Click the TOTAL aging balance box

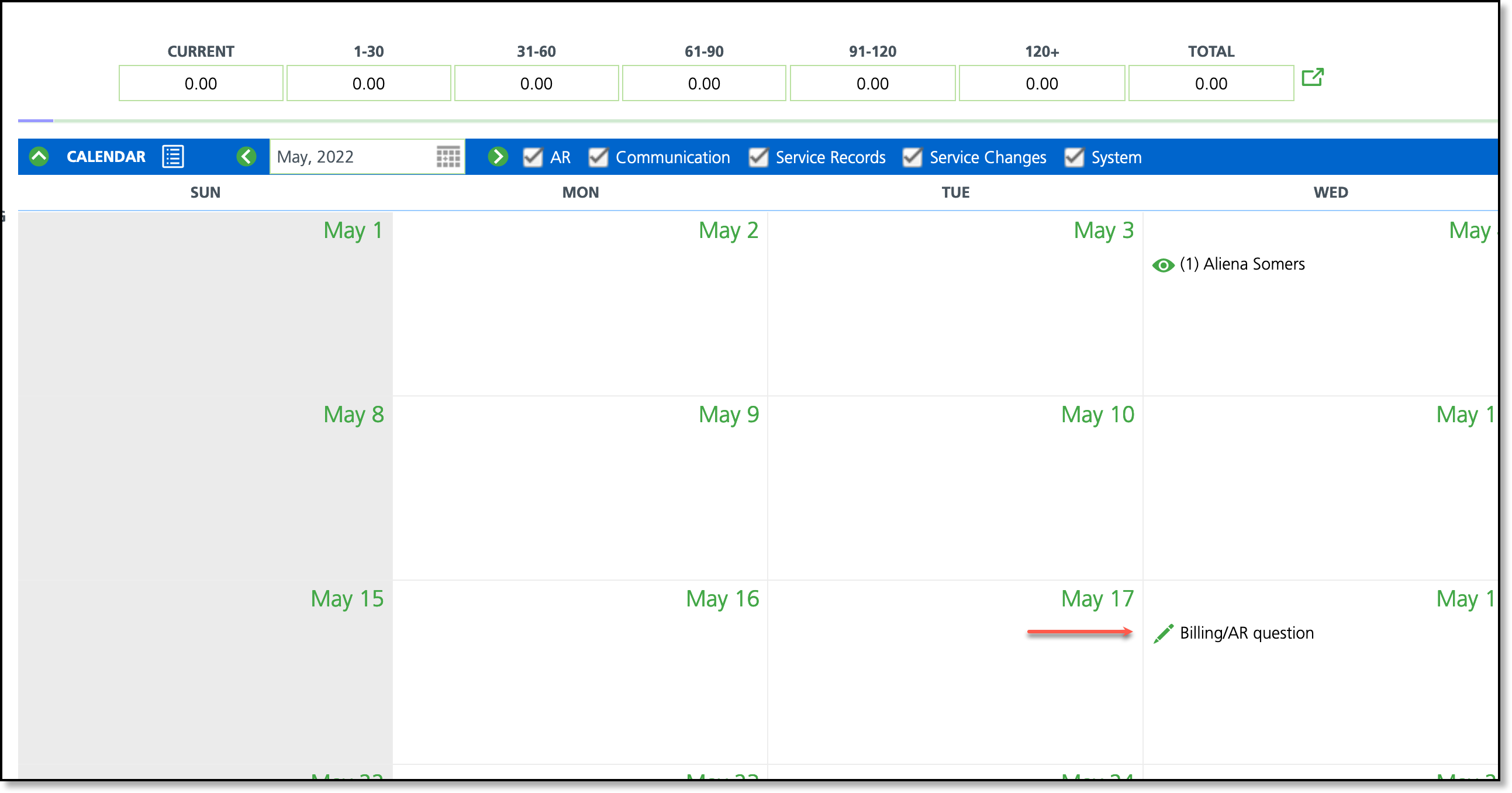tap(1210, 84)
